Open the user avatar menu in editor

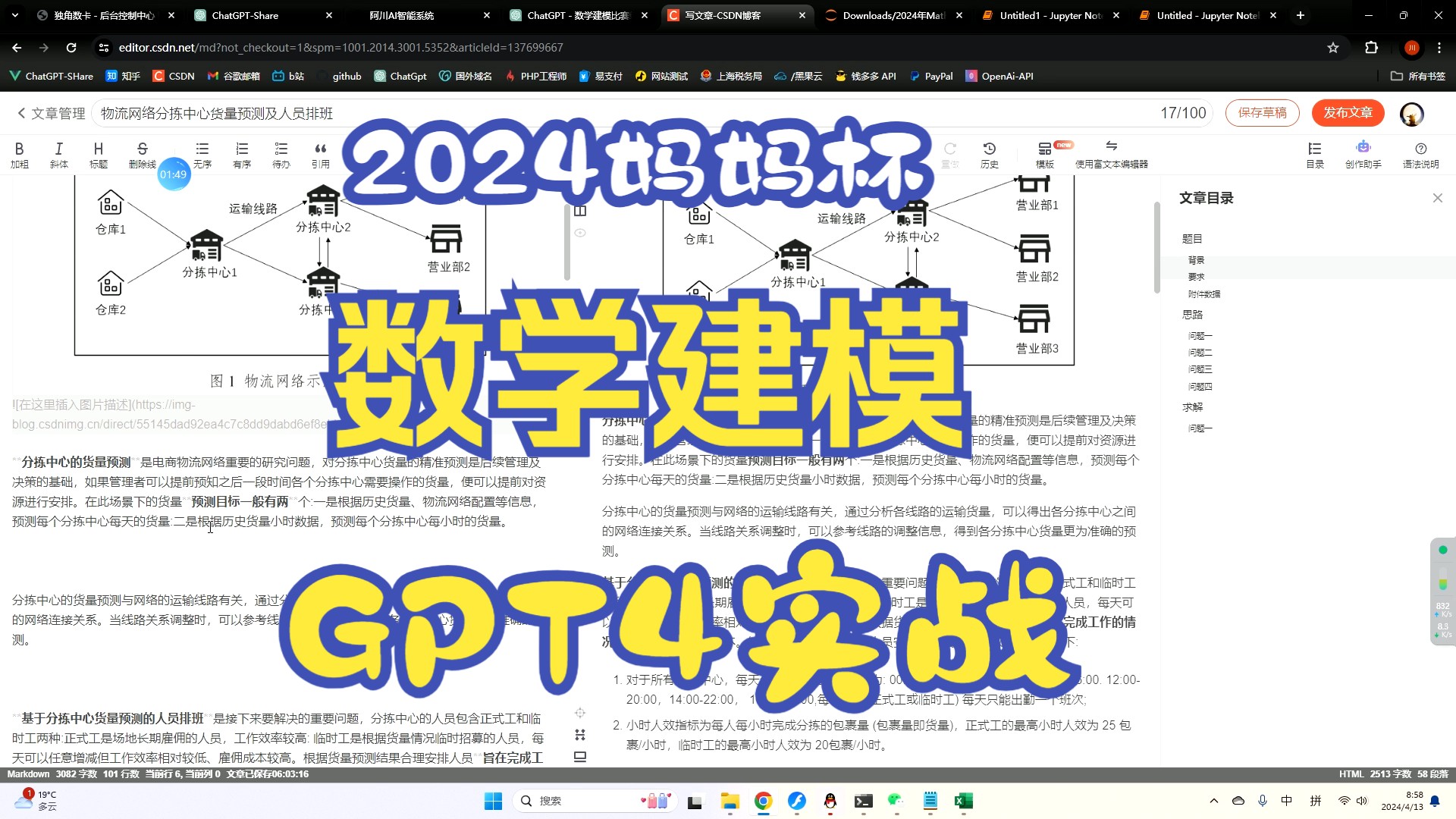pyautogui.click(x=1411, y=114)
